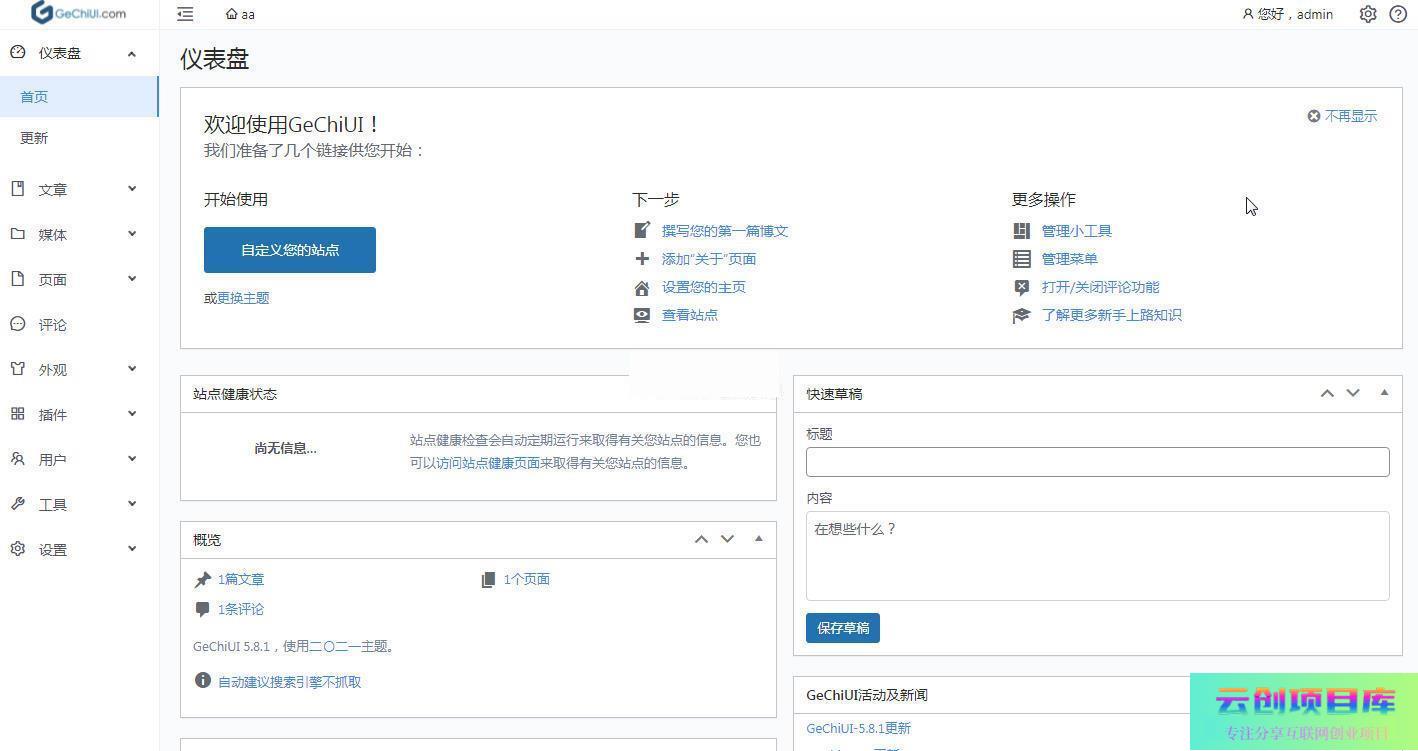Viewport: 1418px width, 751px height.
Task: Open the settings gear icon at top right
Action: click(1368, 14)
